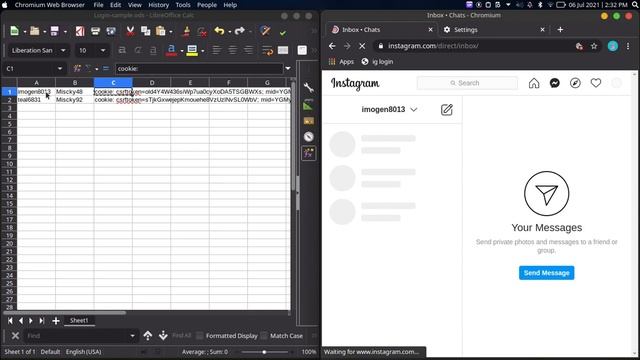Open the File menu
Viewport: 640px width, 360px height.
98,5
